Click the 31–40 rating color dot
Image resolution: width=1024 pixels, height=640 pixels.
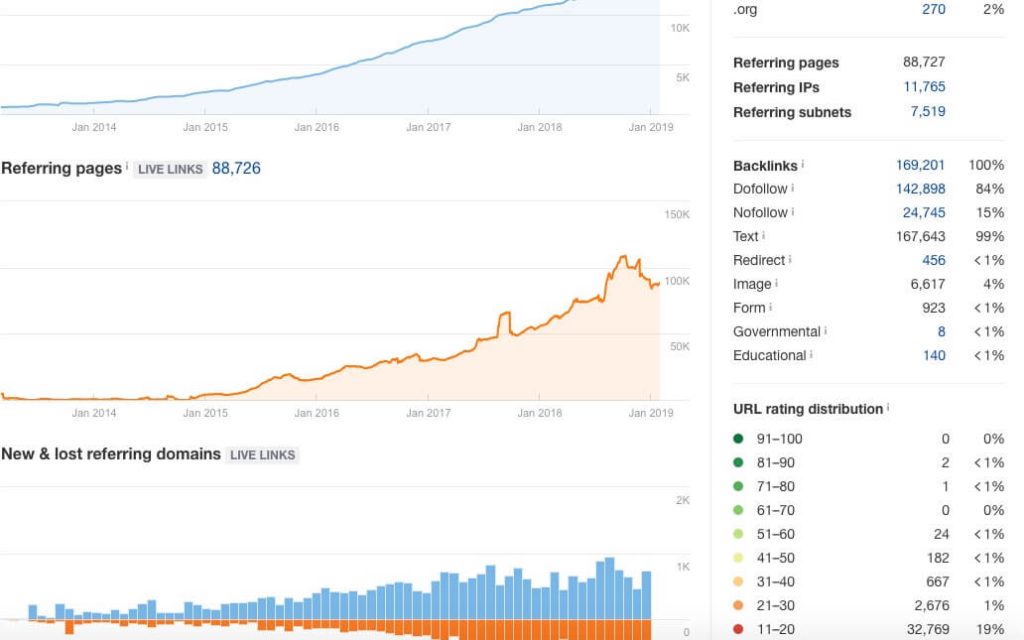739,581
